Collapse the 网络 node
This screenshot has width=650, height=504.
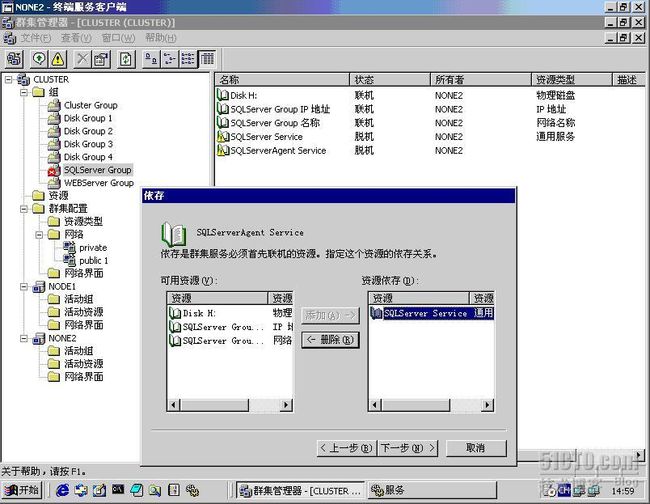(39, 235)
